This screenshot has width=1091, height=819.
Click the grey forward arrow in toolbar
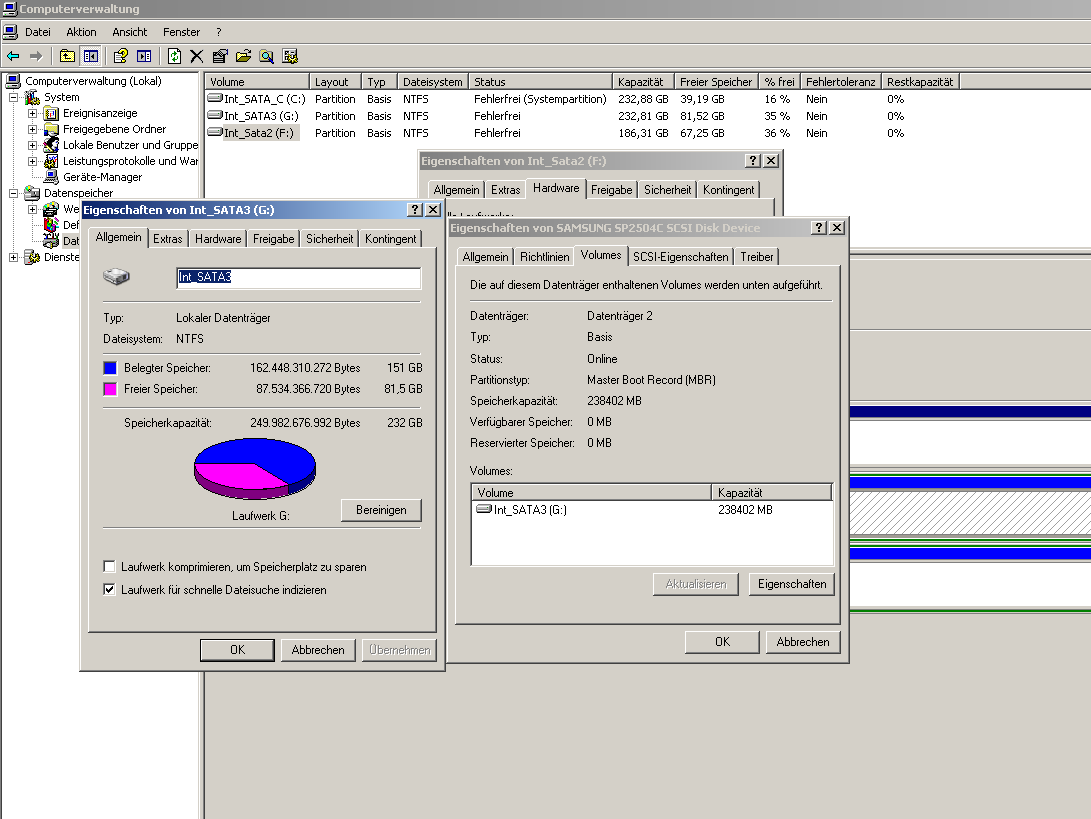(36, 56)
